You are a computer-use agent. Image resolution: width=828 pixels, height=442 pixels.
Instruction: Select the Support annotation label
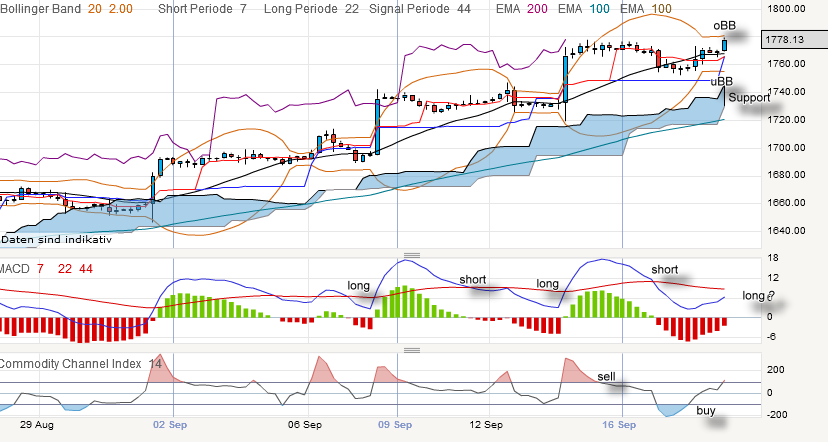pos(749,98)
